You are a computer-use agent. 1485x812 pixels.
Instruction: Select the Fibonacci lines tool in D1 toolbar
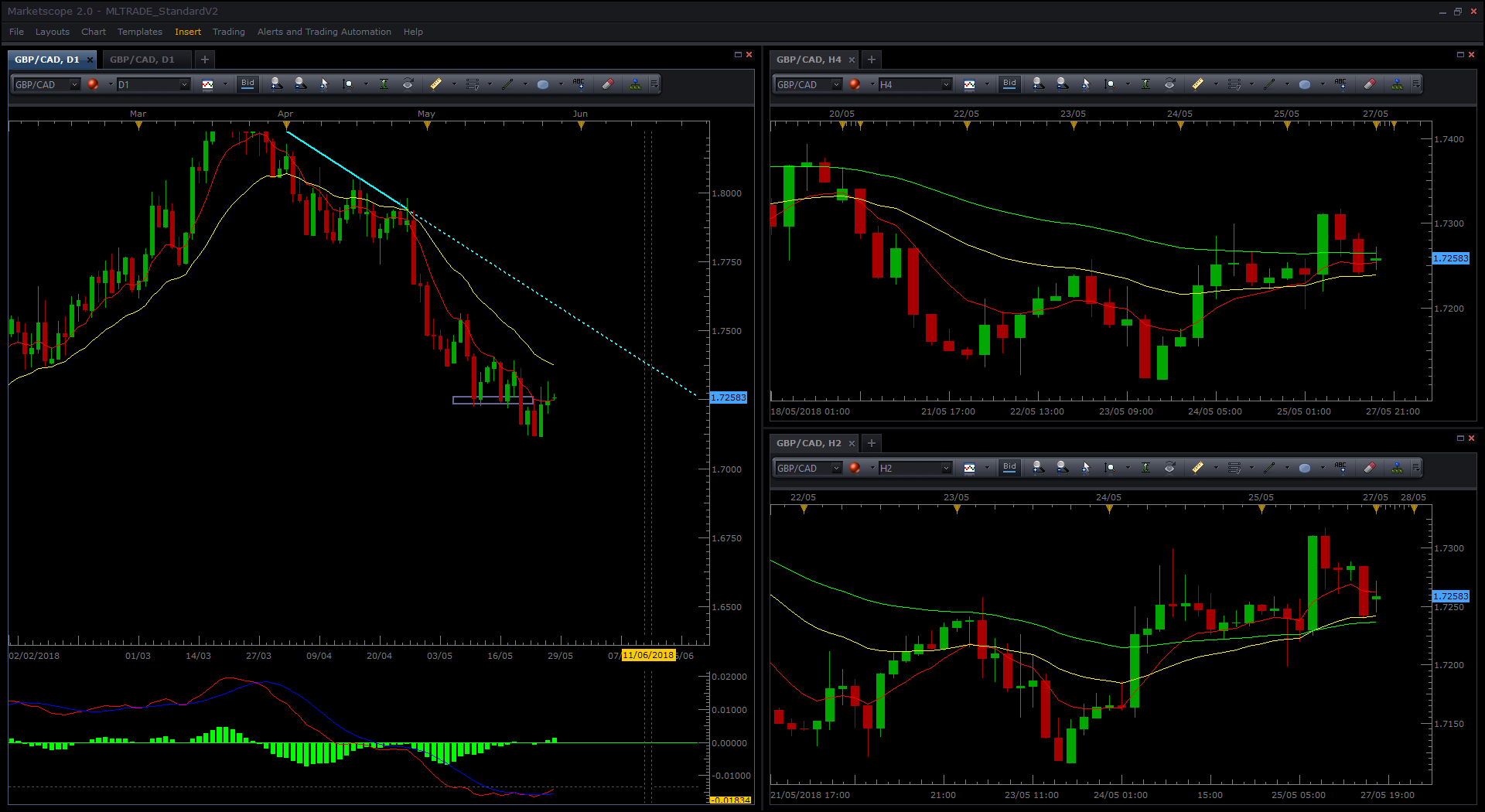(x=472, y=84)
